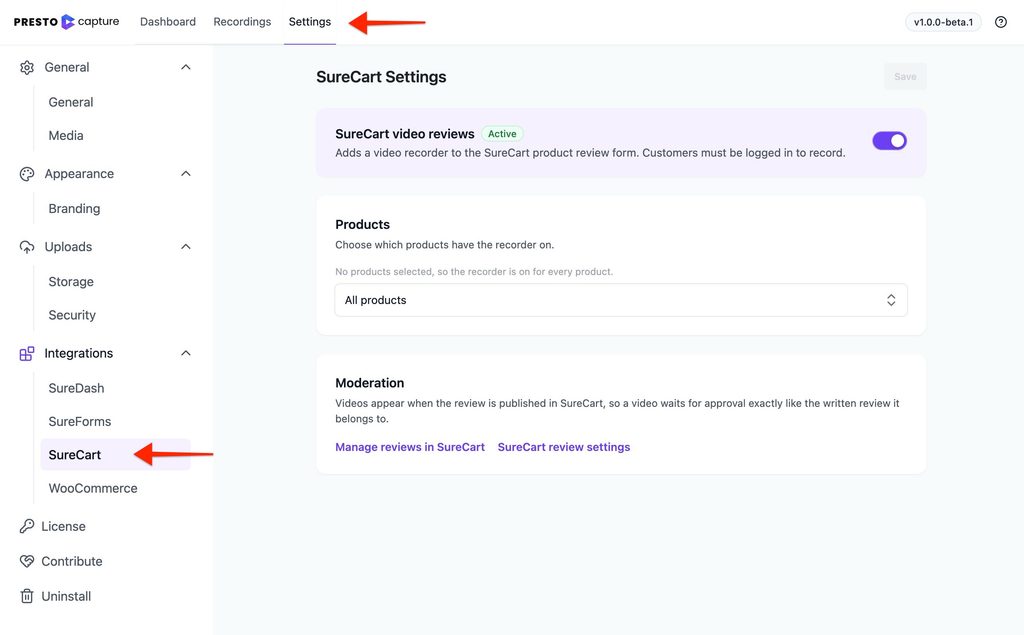Screen dimensions: 1024x635
Task: Select the Settings tab
Action: pos(310,22)
